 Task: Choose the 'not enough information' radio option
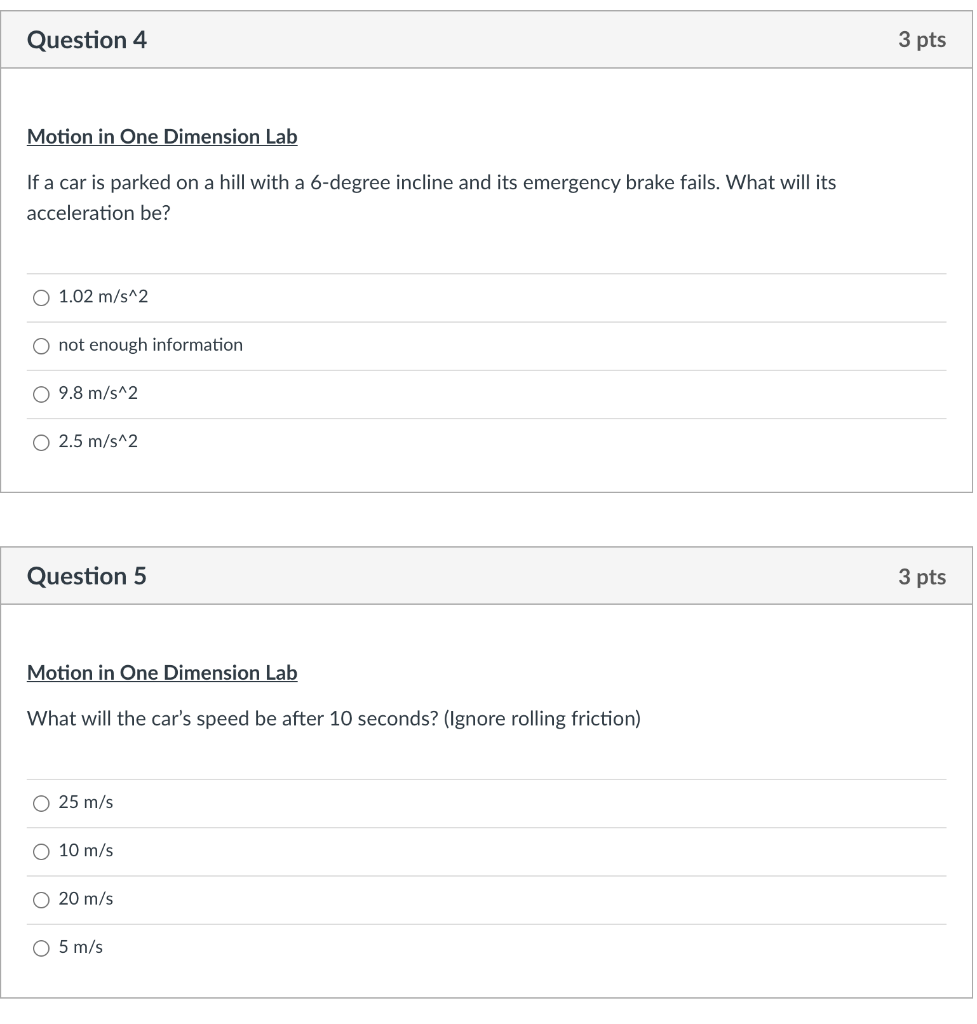coord(41,346)
